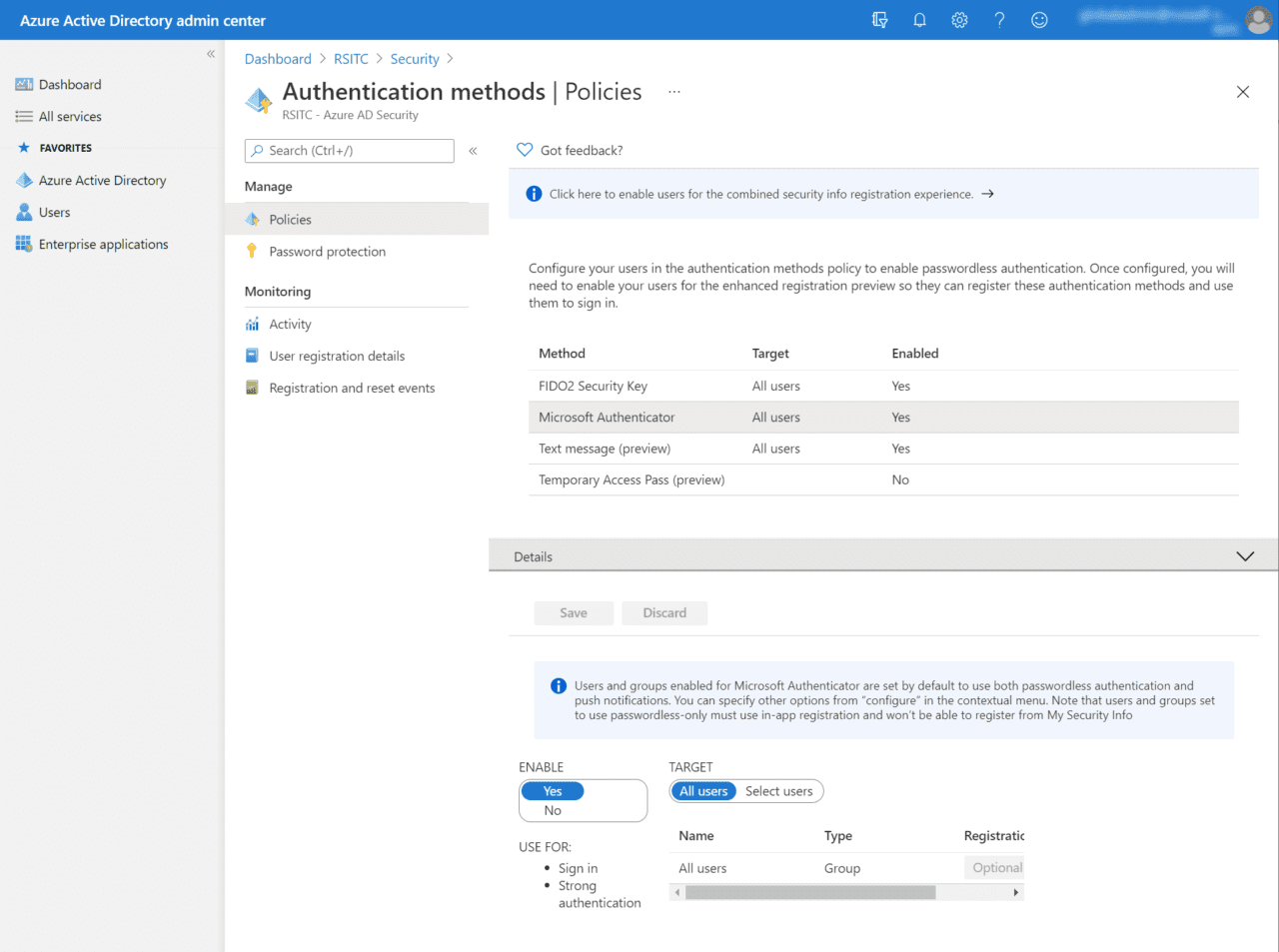Collapse the resource menu chevrons
The height and width of the screenshot is (952, 1279).
473,151
